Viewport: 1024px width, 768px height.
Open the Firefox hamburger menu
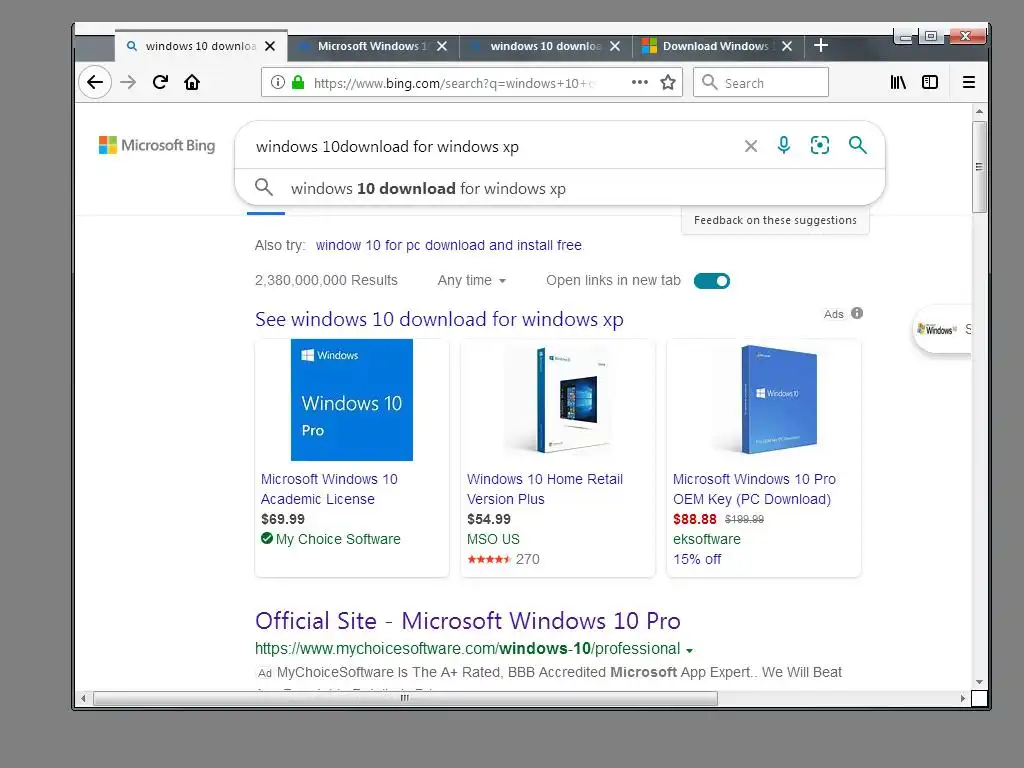[x=969, y=82]
